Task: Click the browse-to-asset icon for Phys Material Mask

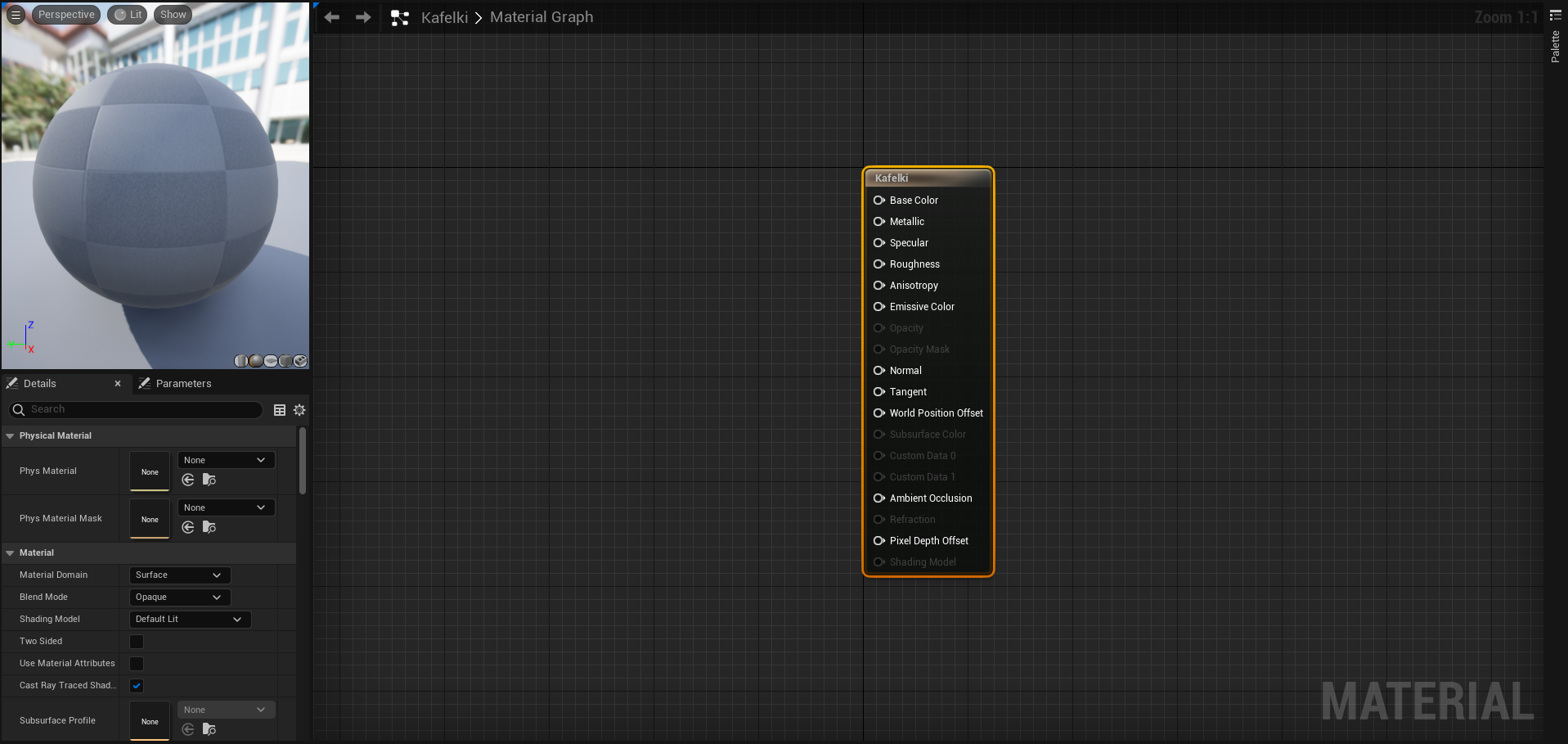Action: coord(209,528)
